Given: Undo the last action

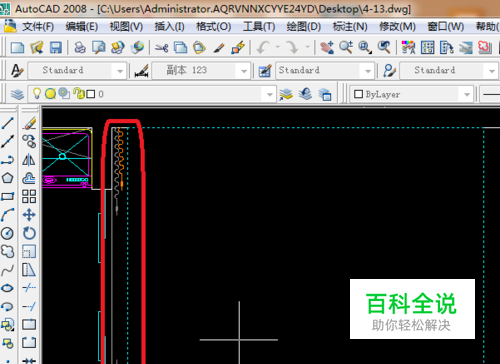Looking at the screenshot, I should (263, 48).
